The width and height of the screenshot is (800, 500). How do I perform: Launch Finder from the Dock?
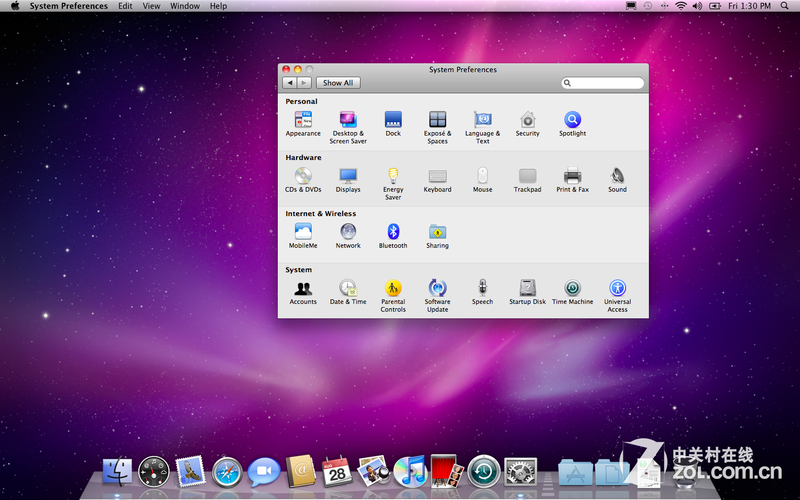117,471
